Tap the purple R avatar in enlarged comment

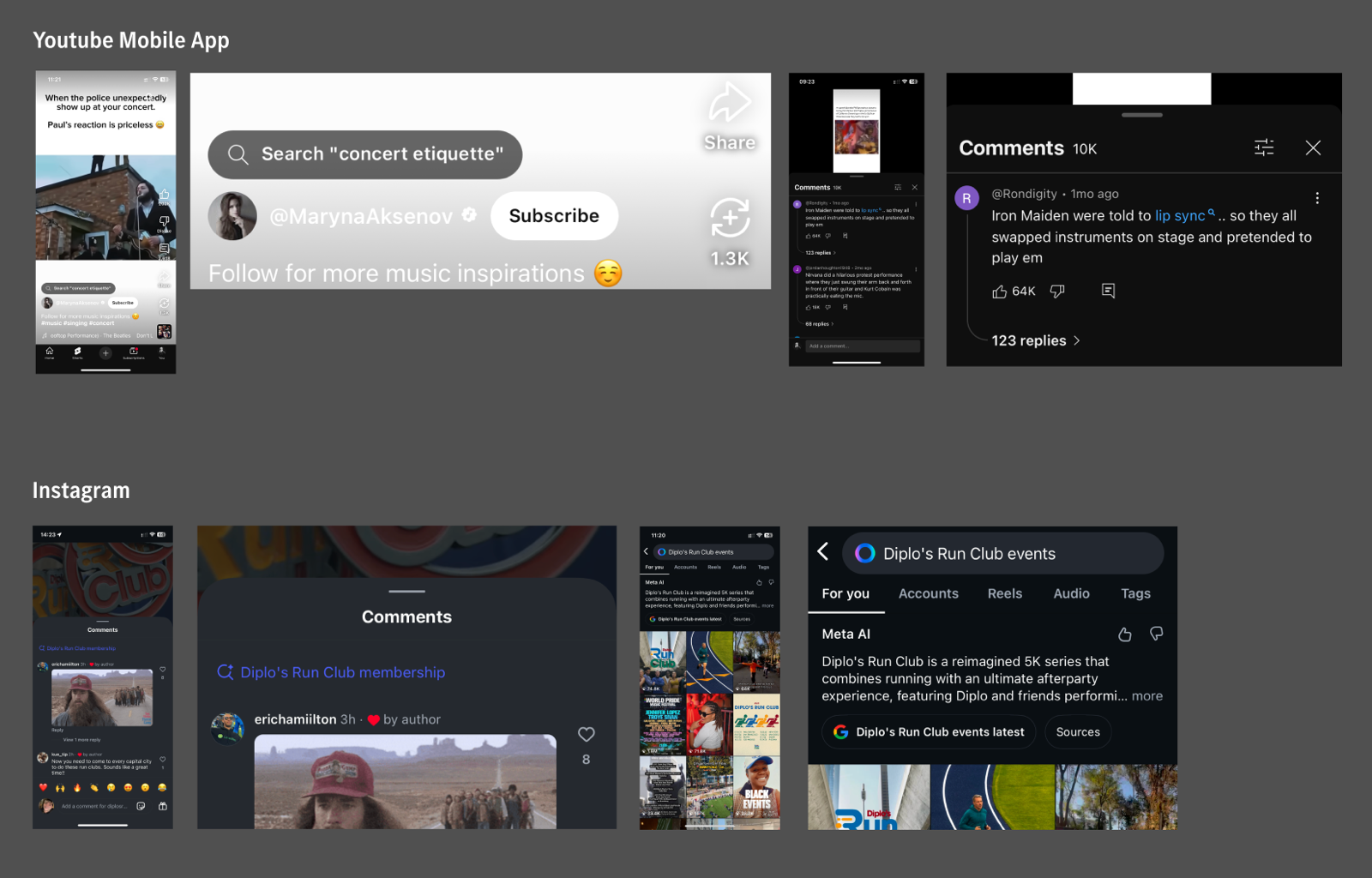(967, 198)
